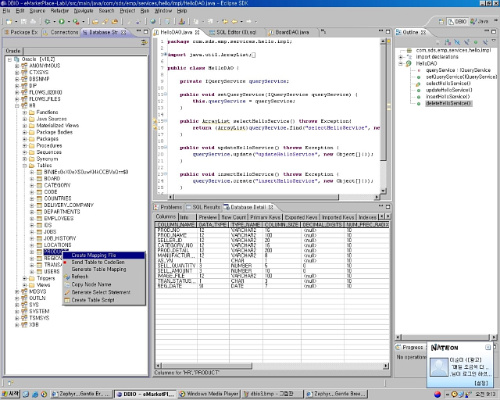Click the Save toolbar icon
The image size is (500, 400).
[x=24, y=22]
